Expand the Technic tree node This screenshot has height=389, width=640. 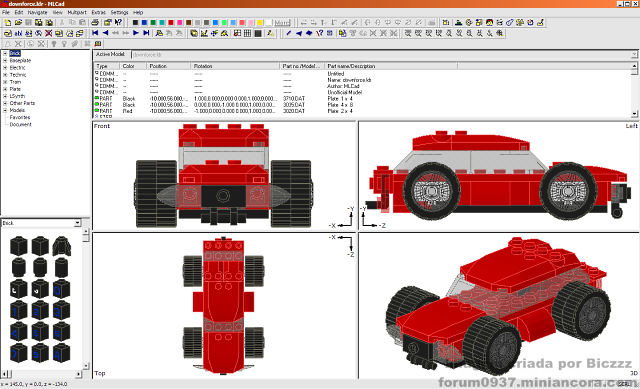tap(5, 75)
